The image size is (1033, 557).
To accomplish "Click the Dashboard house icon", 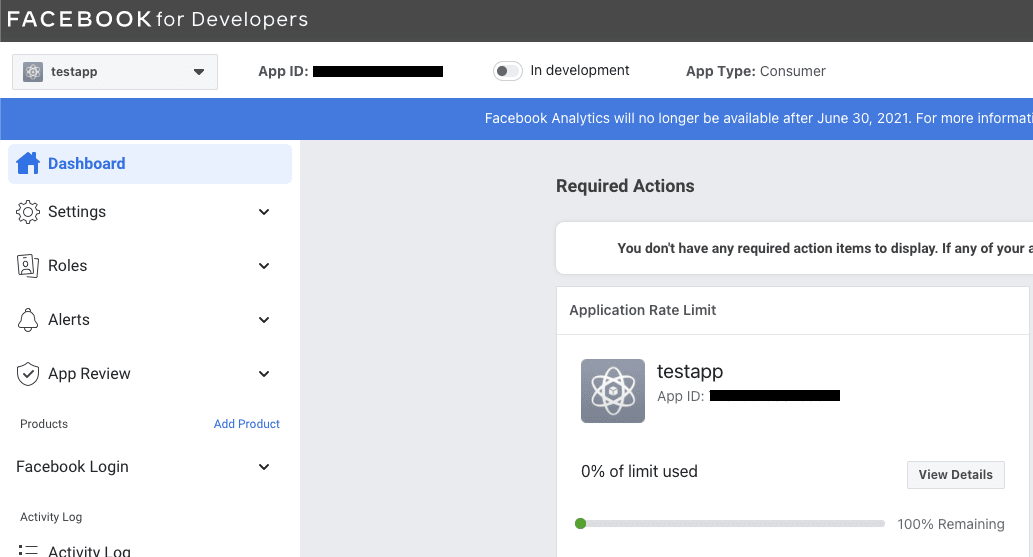I will (28, 163).
